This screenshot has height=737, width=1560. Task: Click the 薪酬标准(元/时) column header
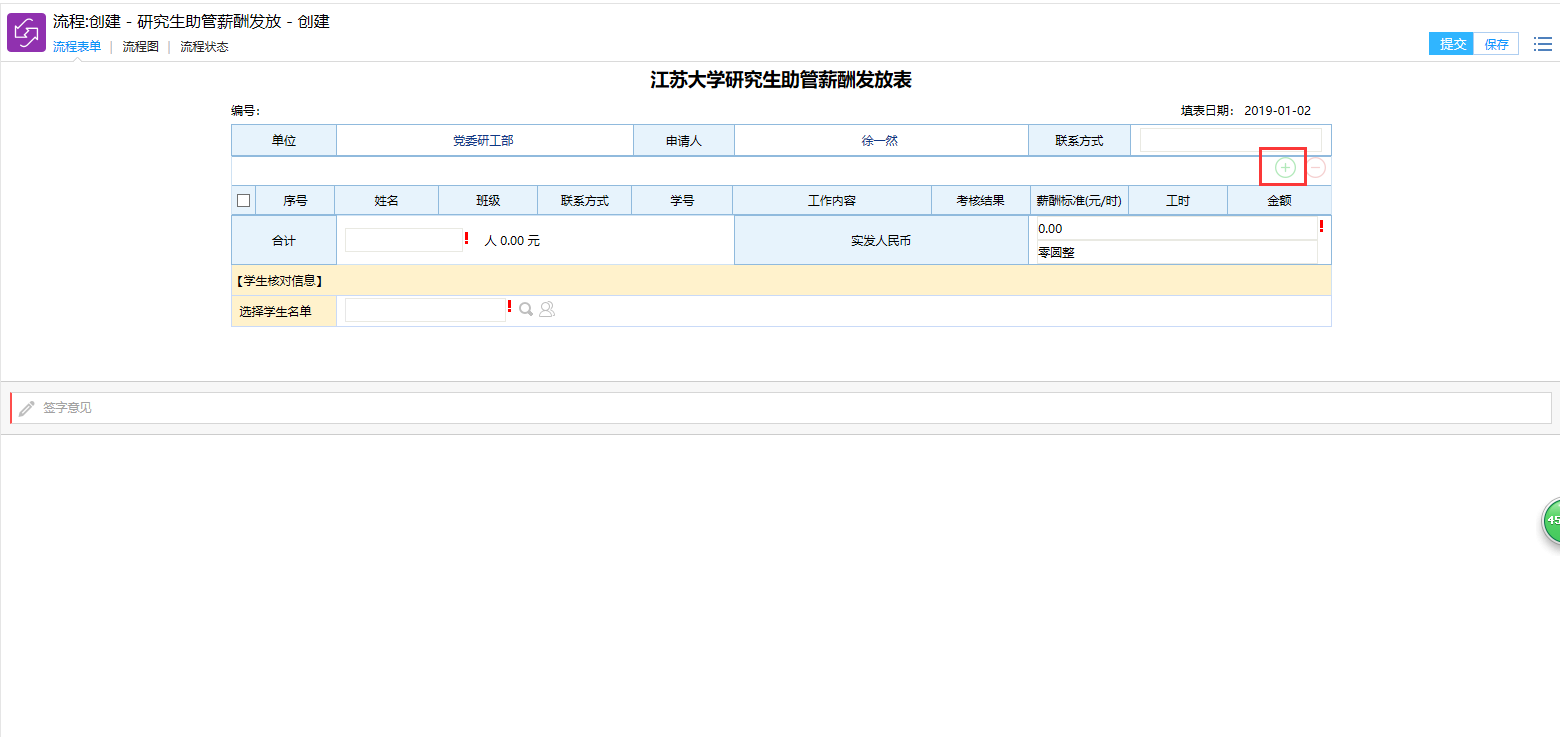[x=1079, y=200]
